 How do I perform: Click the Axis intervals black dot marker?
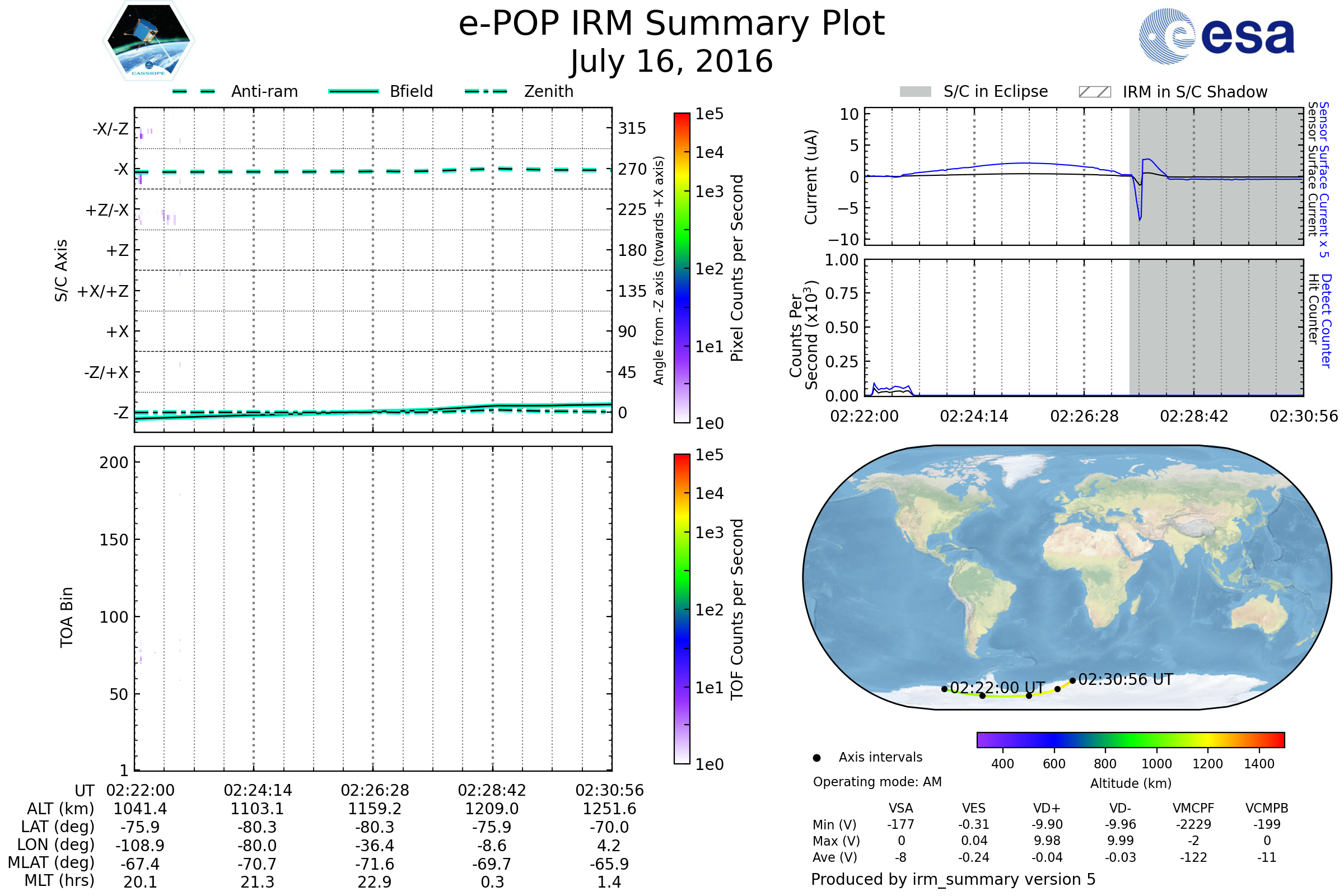click(816, 758)
